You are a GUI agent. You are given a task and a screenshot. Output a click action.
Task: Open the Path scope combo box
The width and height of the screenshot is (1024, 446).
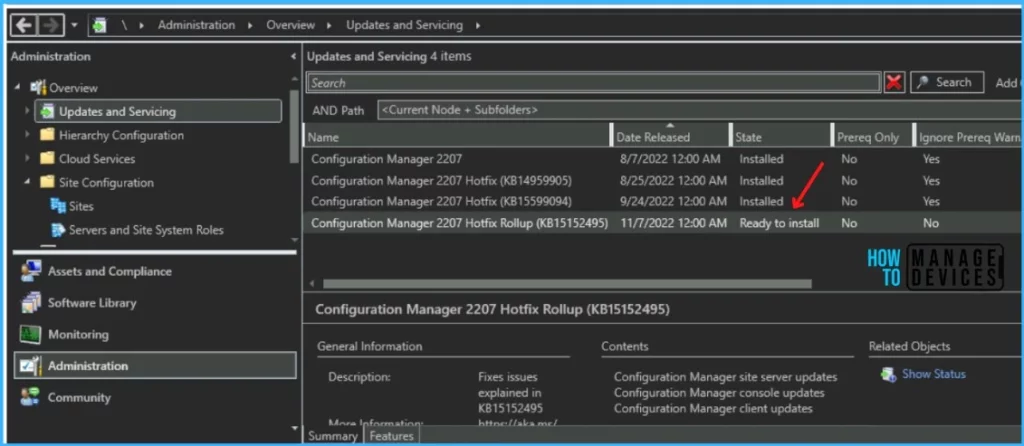[x=700, y=110]
